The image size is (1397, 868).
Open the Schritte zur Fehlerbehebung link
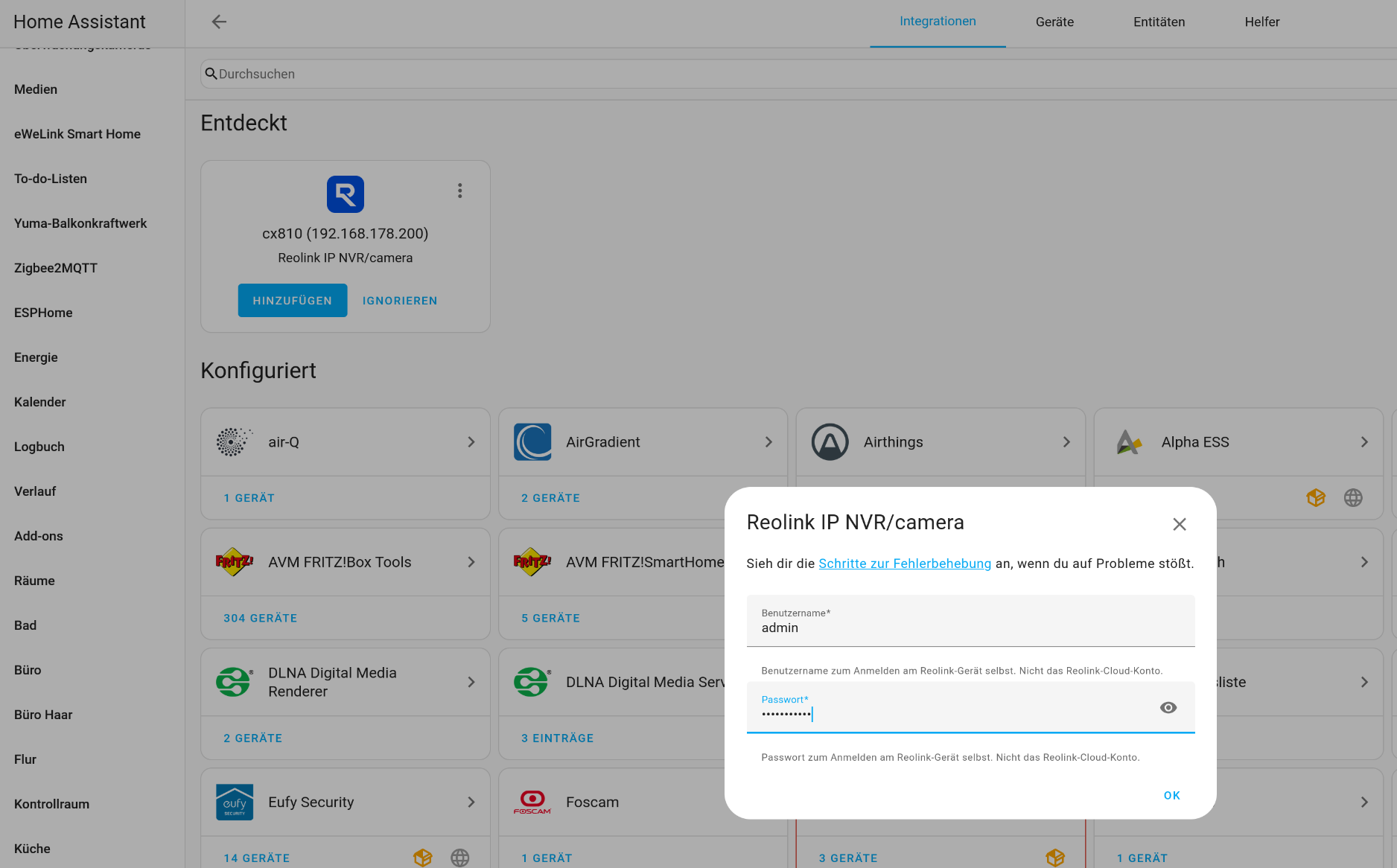coord(905,564)
